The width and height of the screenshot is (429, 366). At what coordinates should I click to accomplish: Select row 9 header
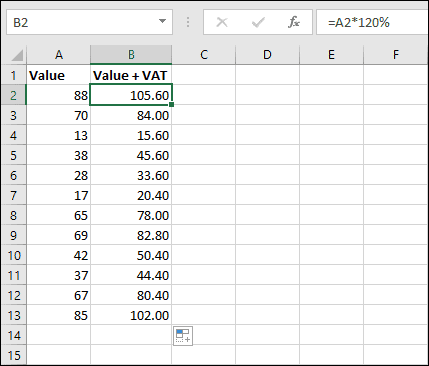[x=14, y=235]
